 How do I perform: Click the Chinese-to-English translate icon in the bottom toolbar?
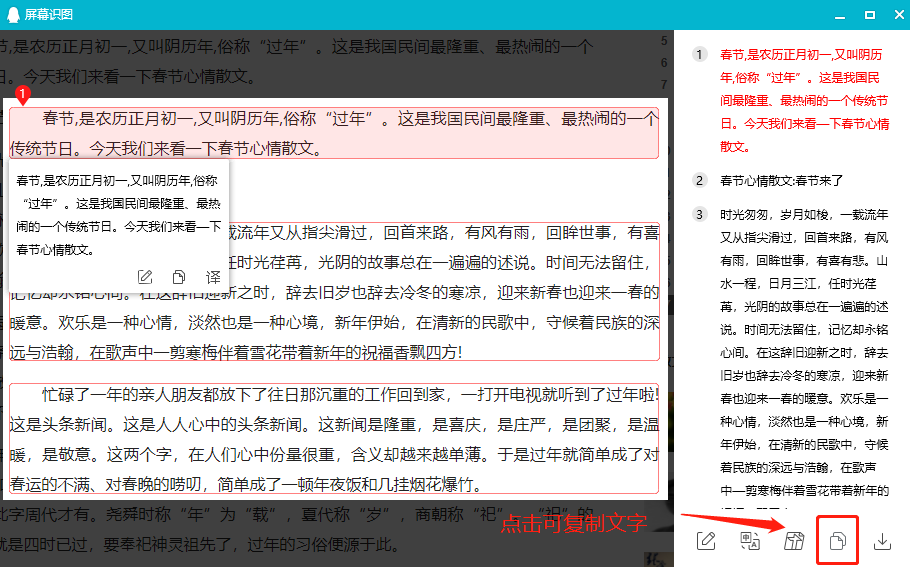(750, 541)
